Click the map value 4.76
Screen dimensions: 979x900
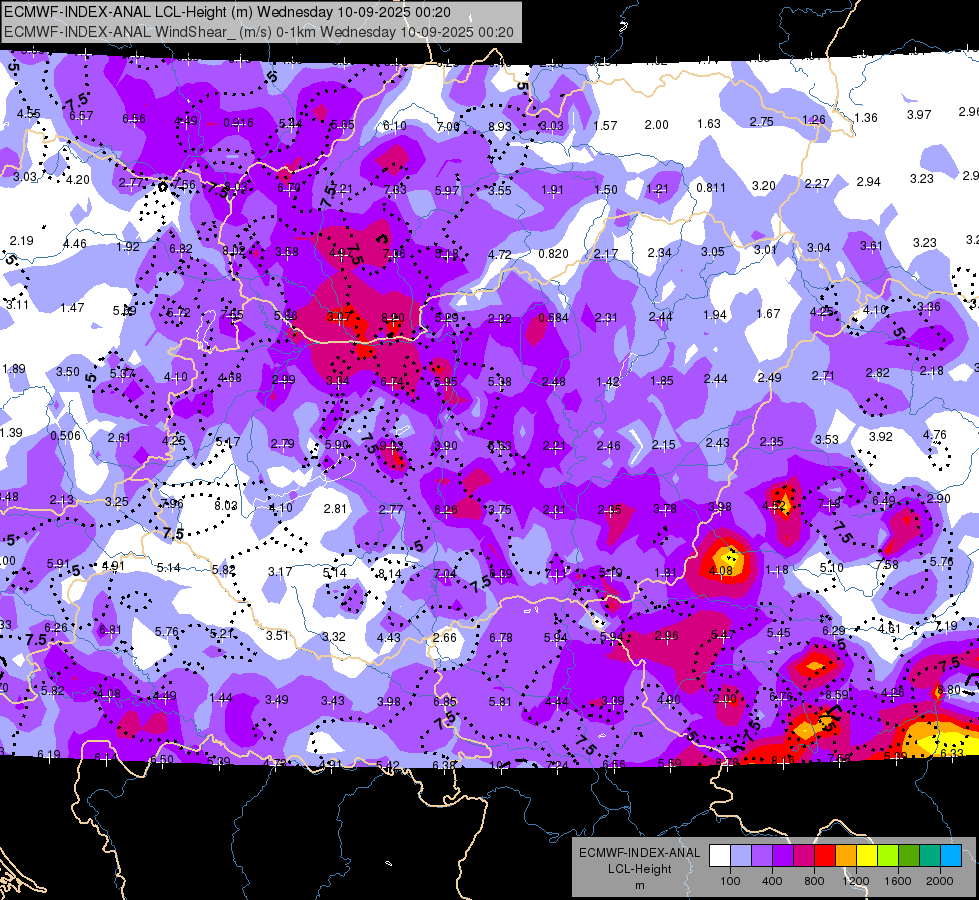pyautogui.click(x=935, y=435)
